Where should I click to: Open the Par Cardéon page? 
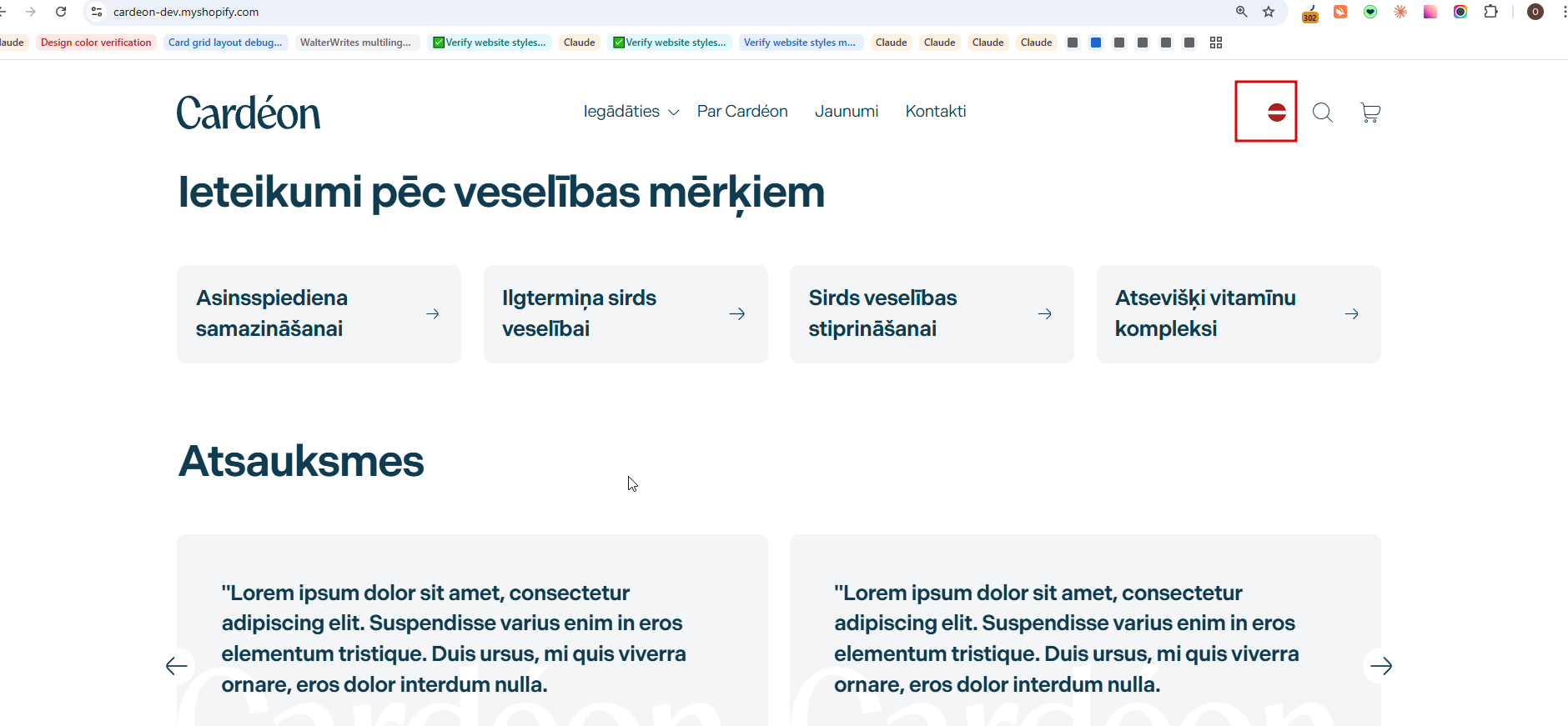point(742,111)
